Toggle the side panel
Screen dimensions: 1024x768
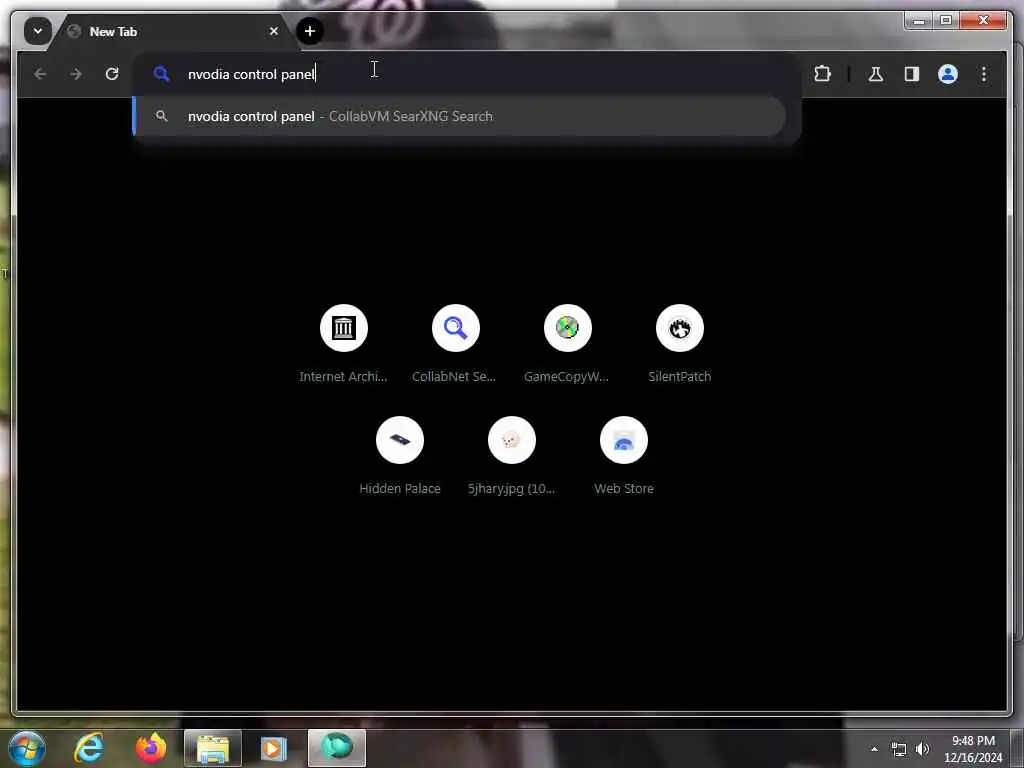coord(912,74)
